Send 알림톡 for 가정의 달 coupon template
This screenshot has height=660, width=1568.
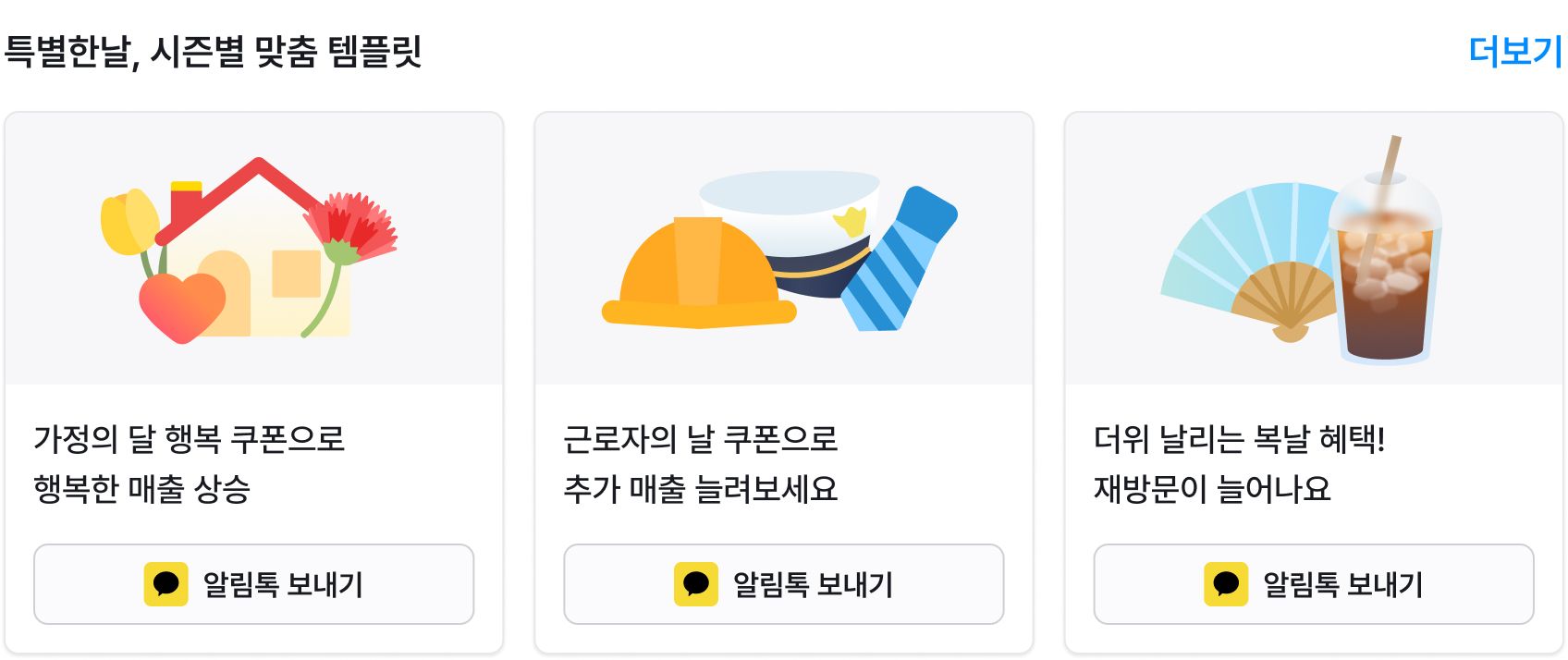[253, 584]
